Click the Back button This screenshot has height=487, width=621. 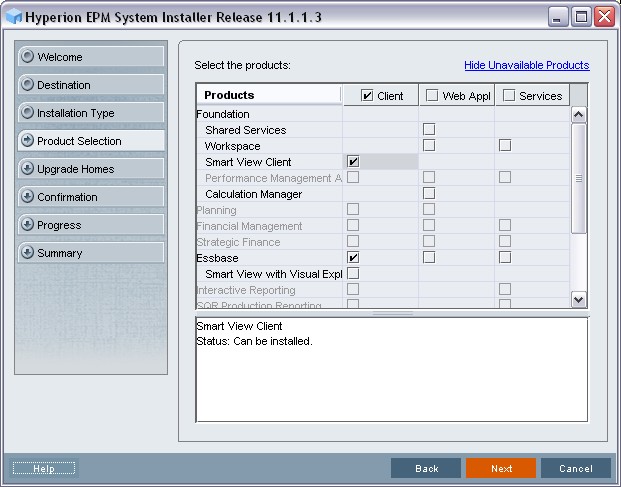426,468
